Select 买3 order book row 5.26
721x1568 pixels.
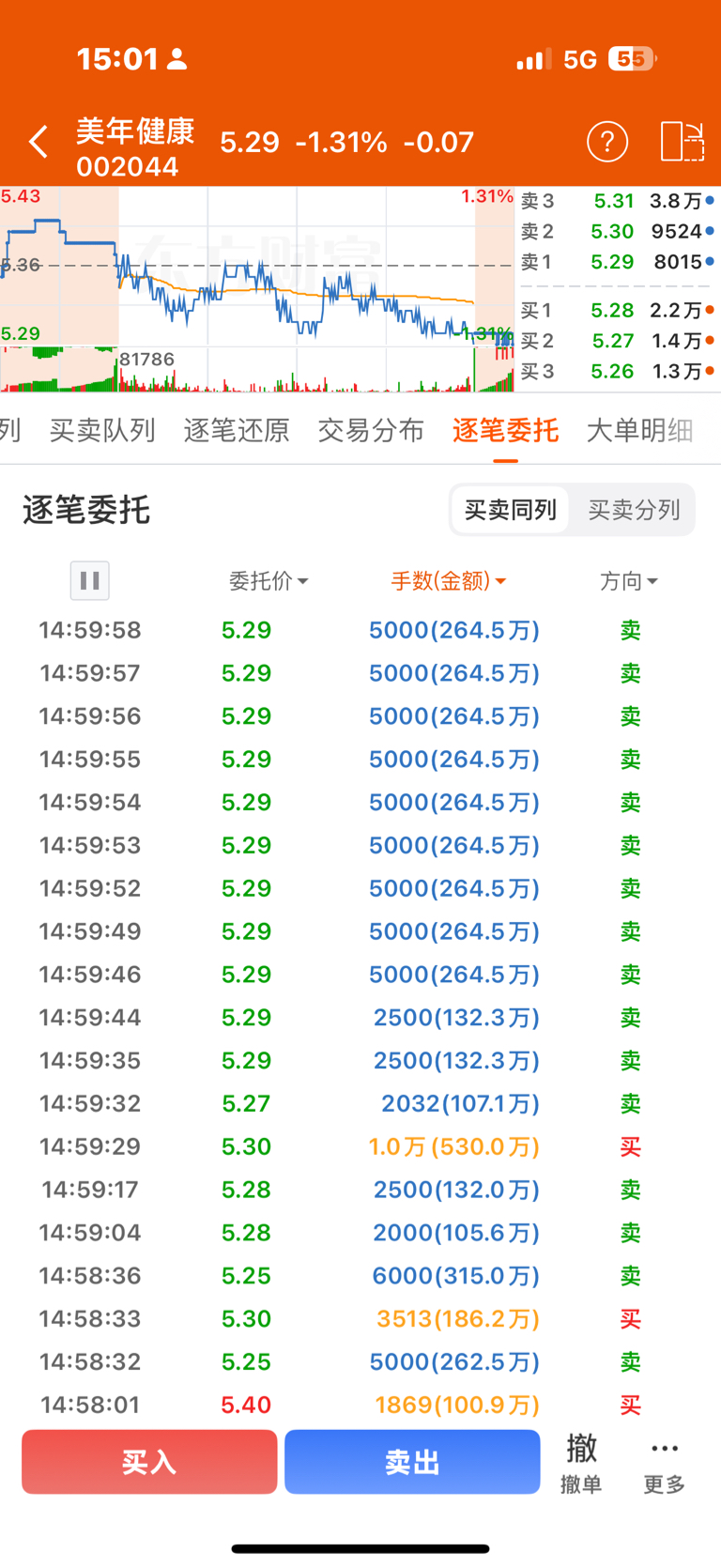(x=618, y=372)
